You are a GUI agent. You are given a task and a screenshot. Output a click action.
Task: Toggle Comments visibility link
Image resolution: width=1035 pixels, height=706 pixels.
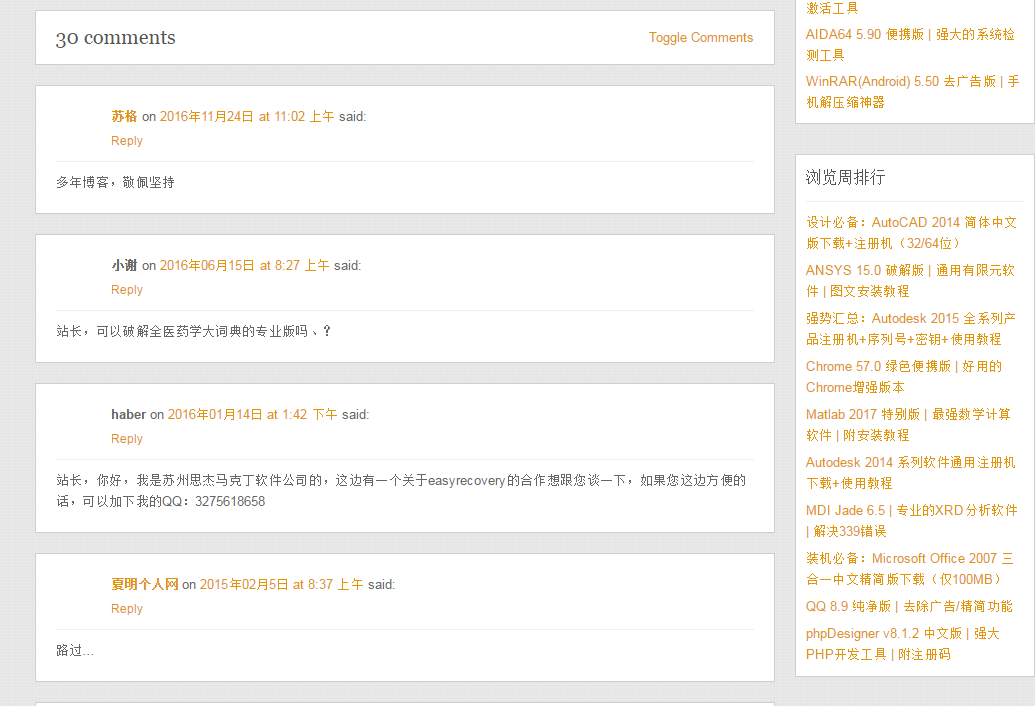tap(700, 38)
